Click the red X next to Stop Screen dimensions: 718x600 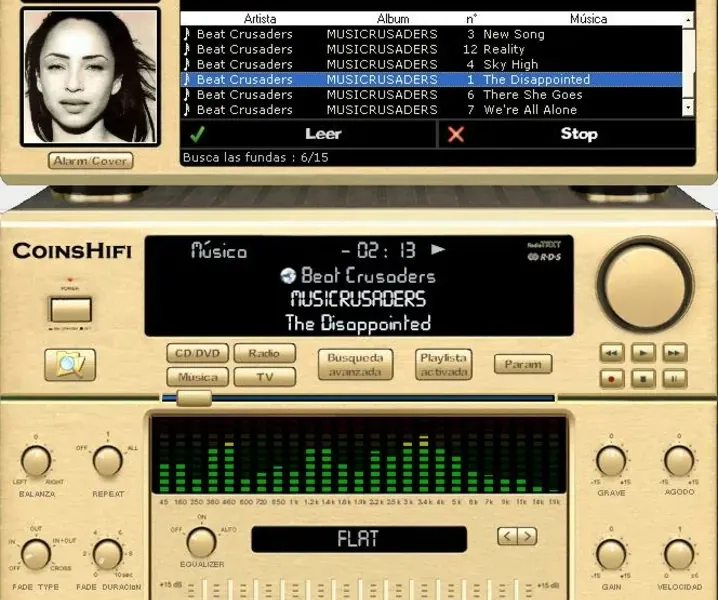456,134
